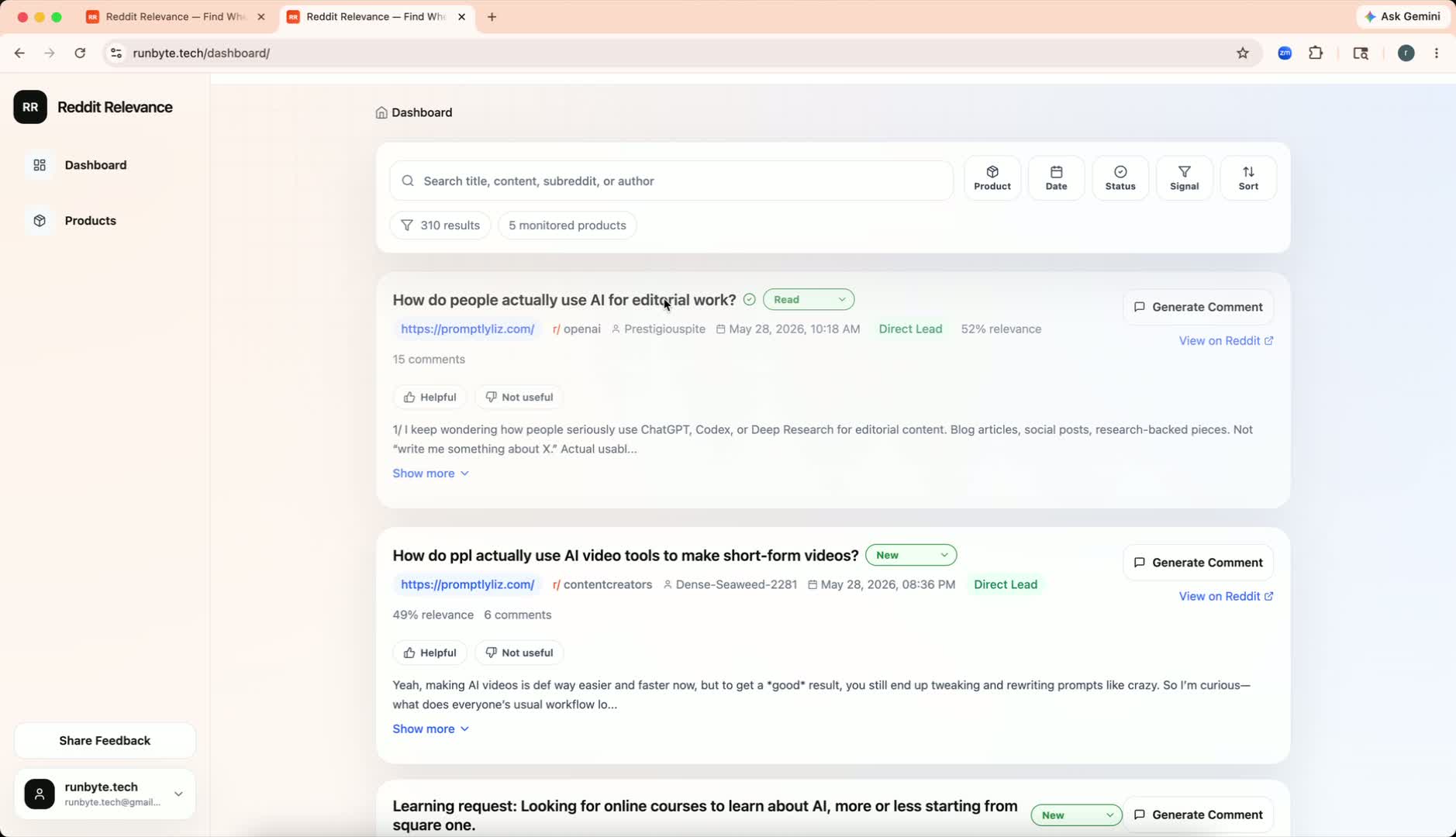The height and width of the screenshot is (837, 1456).
Task: Expand Show more on AI video tools post
Action: point(430,729)
